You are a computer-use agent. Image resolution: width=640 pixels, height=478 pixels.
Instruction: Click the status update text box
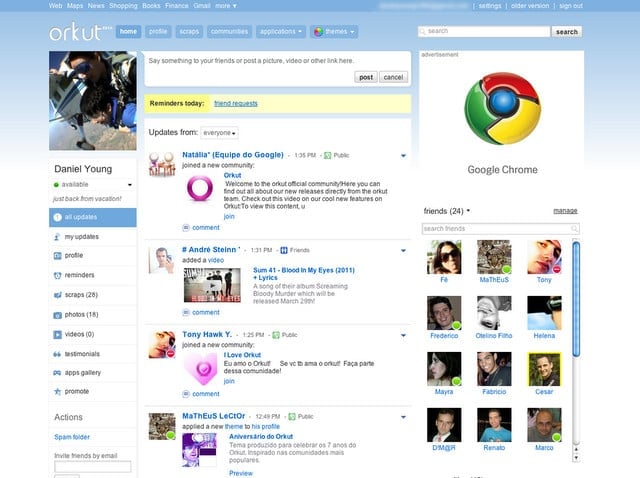[278, 61]
